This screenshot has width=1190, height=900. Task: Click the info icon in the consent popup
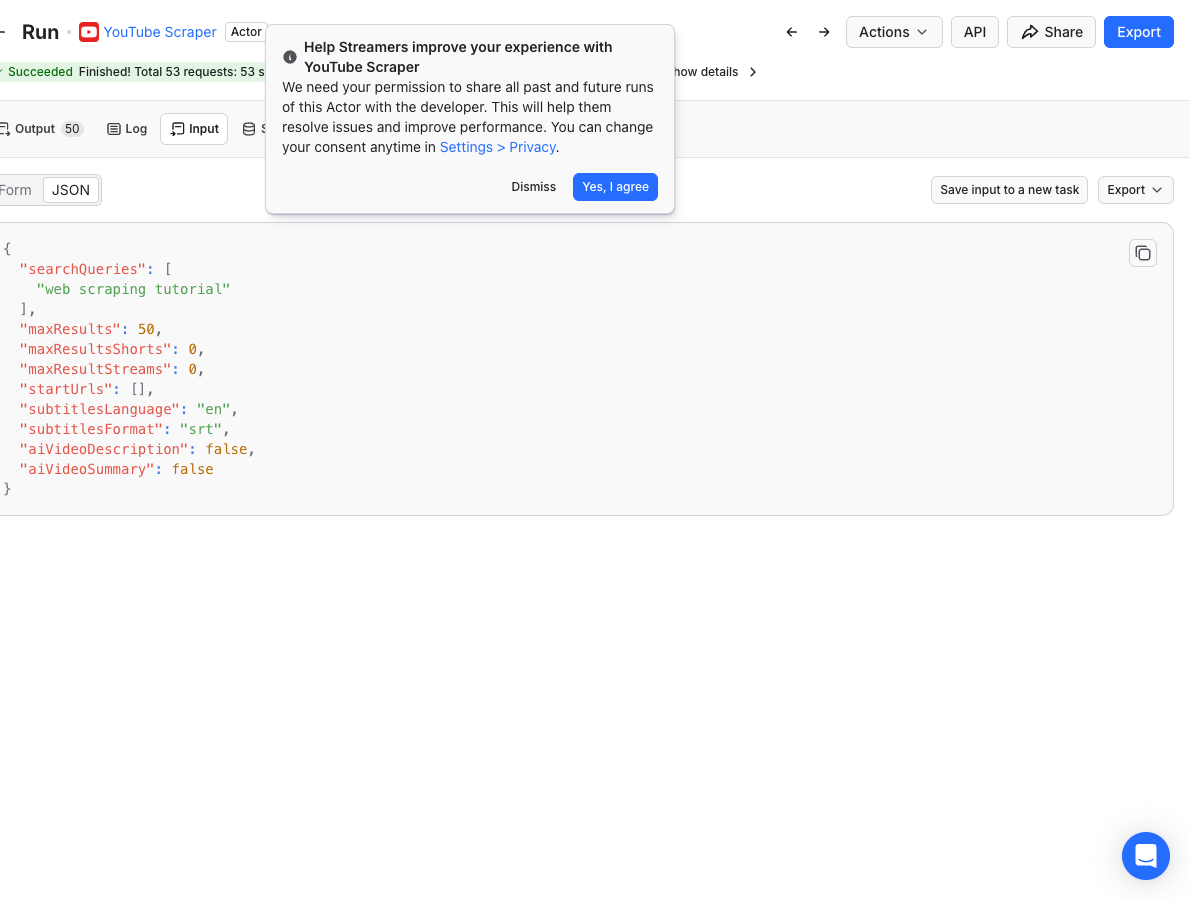click(x=290, y=57)
